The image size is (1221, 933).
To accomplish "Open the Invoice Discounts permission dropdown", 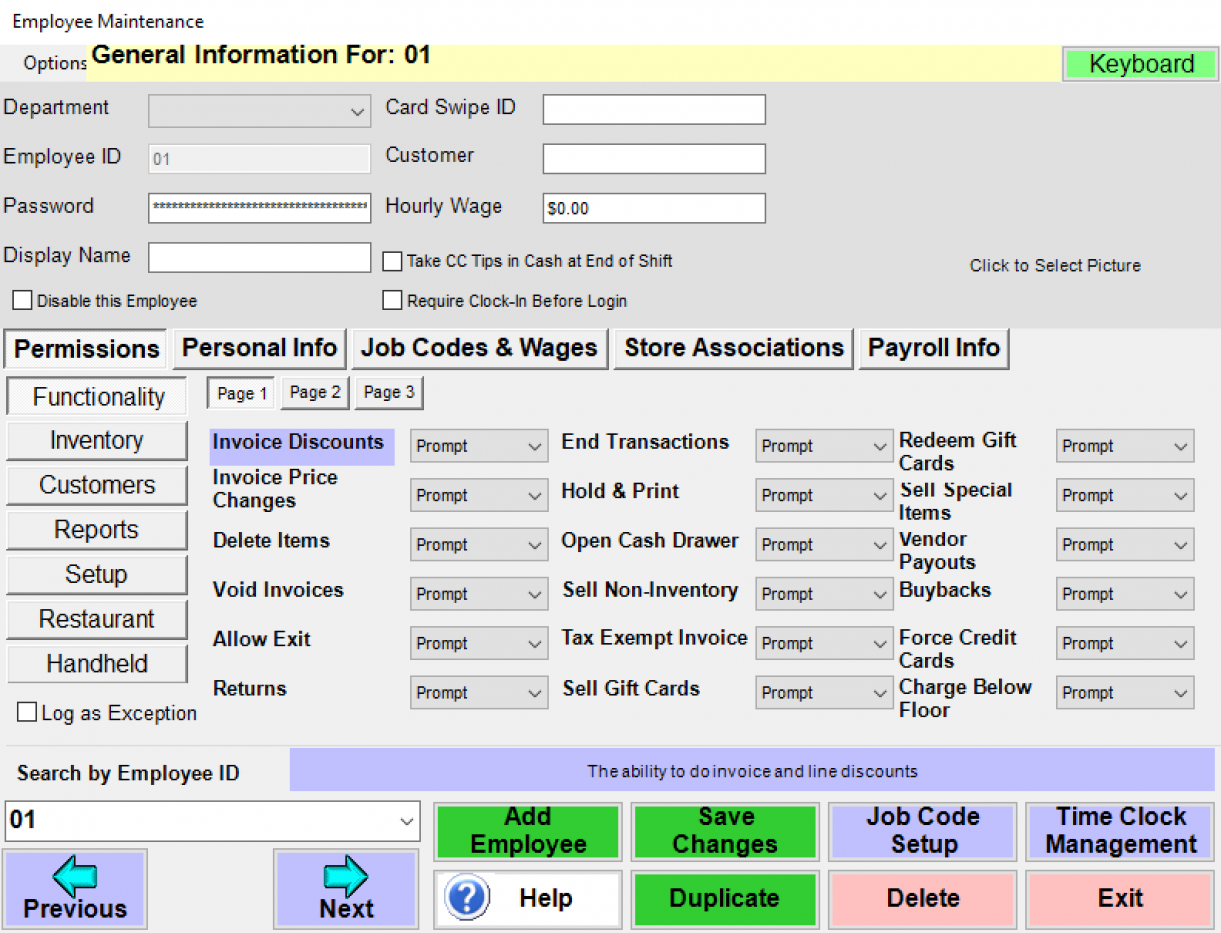I will click(x=478, y=445).
